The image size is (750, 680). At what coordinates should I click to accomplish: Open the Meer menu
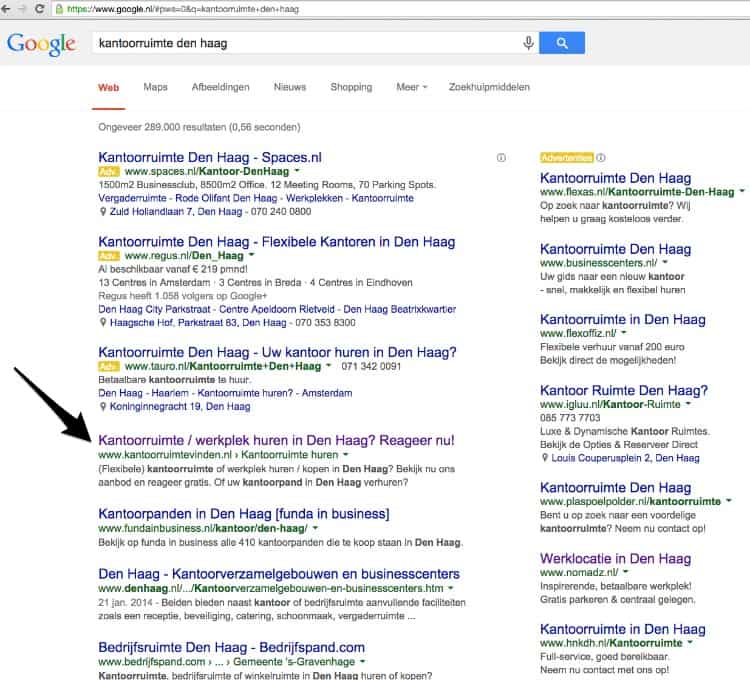click(x=411, y=87)
